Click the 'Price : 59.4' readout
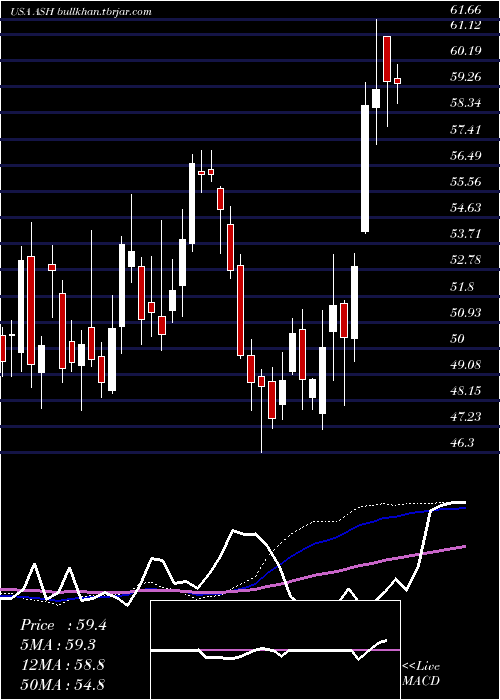 pos(63,625)
